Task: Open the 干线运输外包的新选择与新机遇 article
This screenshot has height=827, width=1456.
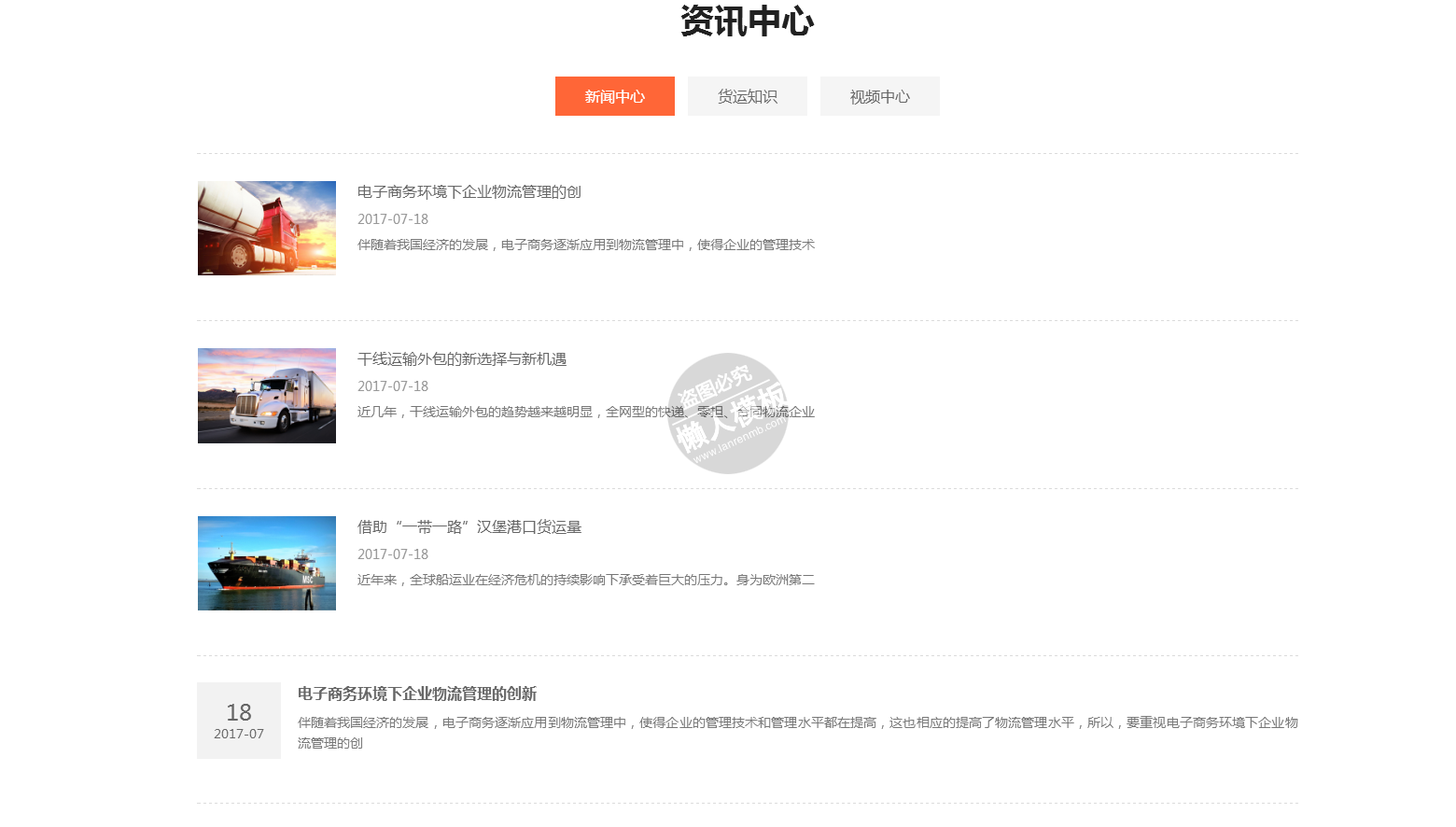Action: 461,359
